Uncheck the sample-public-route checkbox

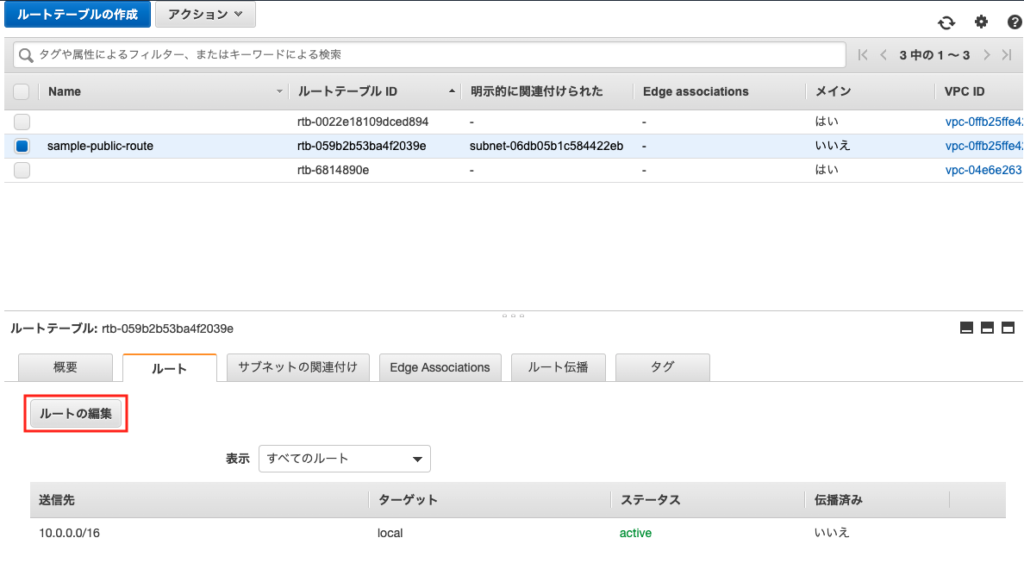coord(22,146)
